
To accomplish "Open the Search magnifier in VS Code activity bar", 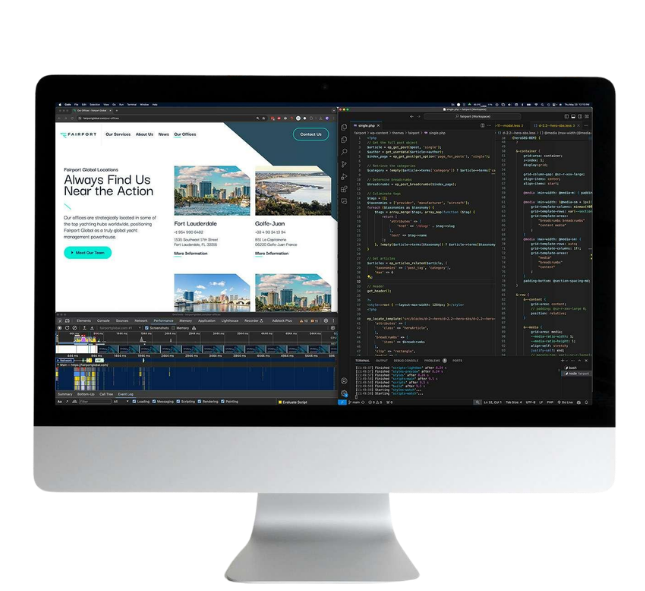I will point(344,152).
